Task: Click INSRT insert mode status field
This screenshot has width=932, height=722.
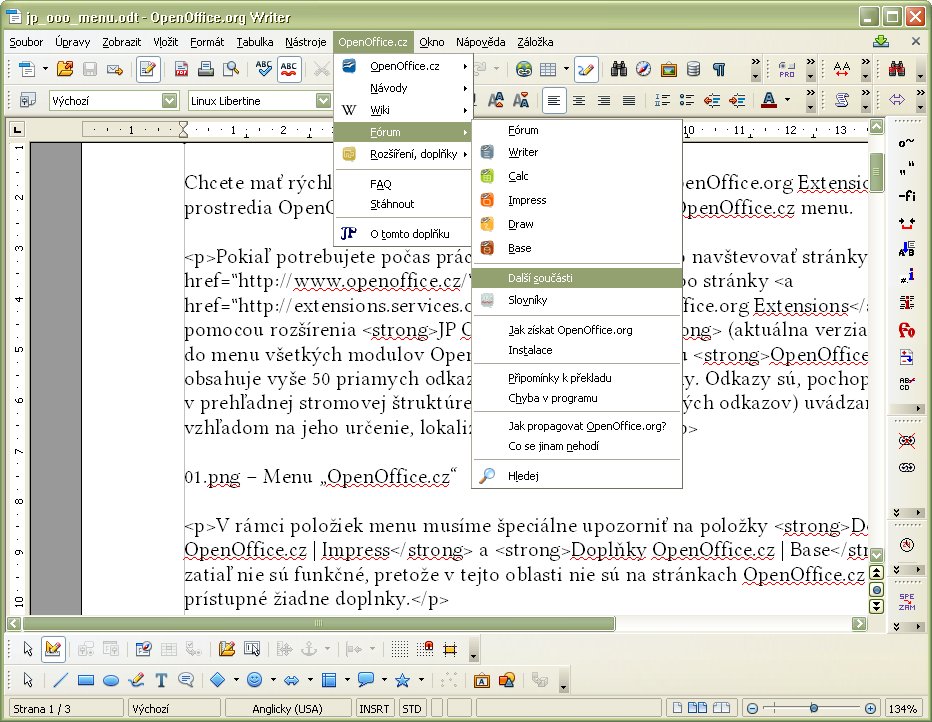Action: (x=374, y=709)
